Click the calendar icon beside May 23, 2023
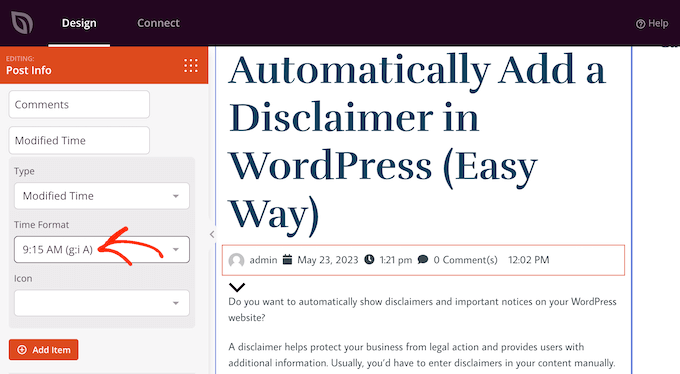This screenshot has height=374, width=680. [x=287, y=259]
